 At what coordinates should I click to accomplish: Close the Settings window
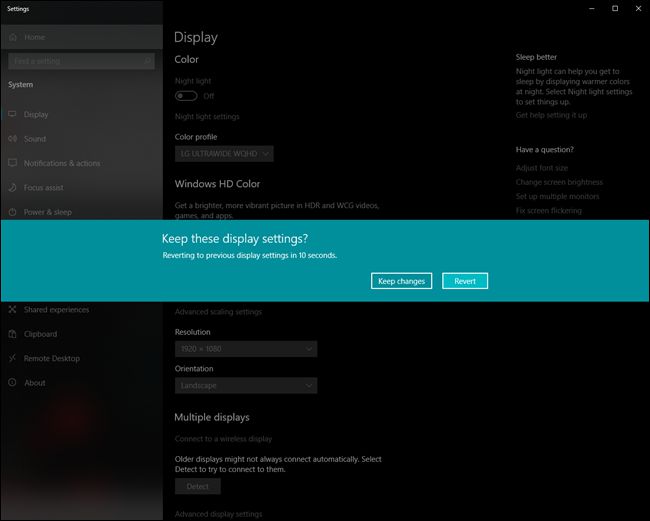coord(638,8)
